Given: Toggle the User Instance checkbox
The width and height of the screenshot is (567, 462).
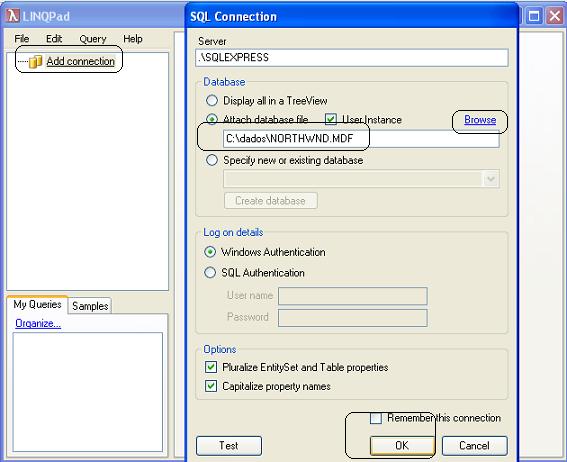Looking at the screenshot, I should 331,119.
